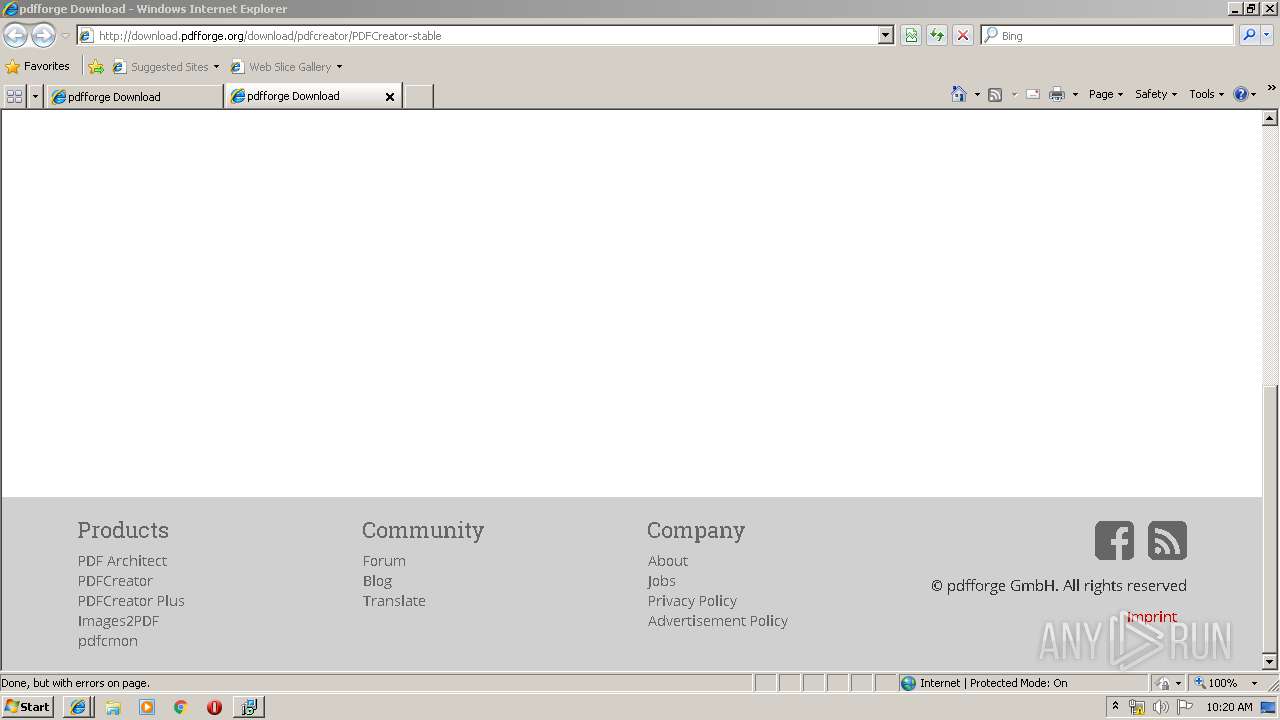This screenshot has height=720, width=1280.
Task: Open volume speaker tray icon
Action: 1160,707
